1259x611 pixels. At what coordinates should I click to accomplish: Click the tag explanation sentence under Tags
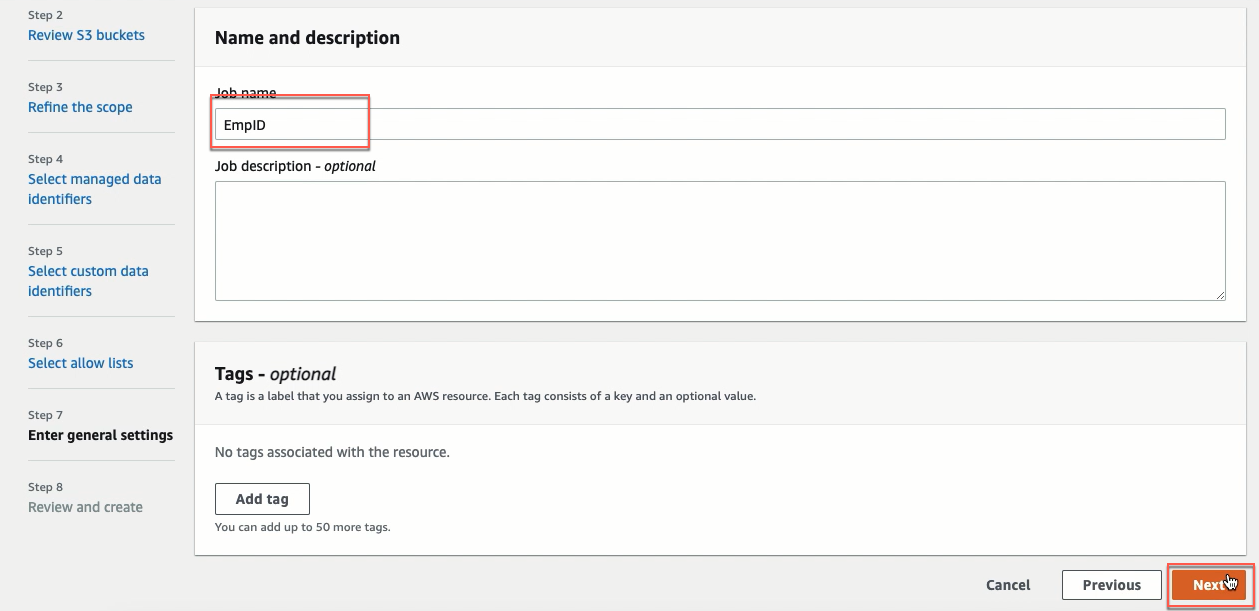pos(485,396)
